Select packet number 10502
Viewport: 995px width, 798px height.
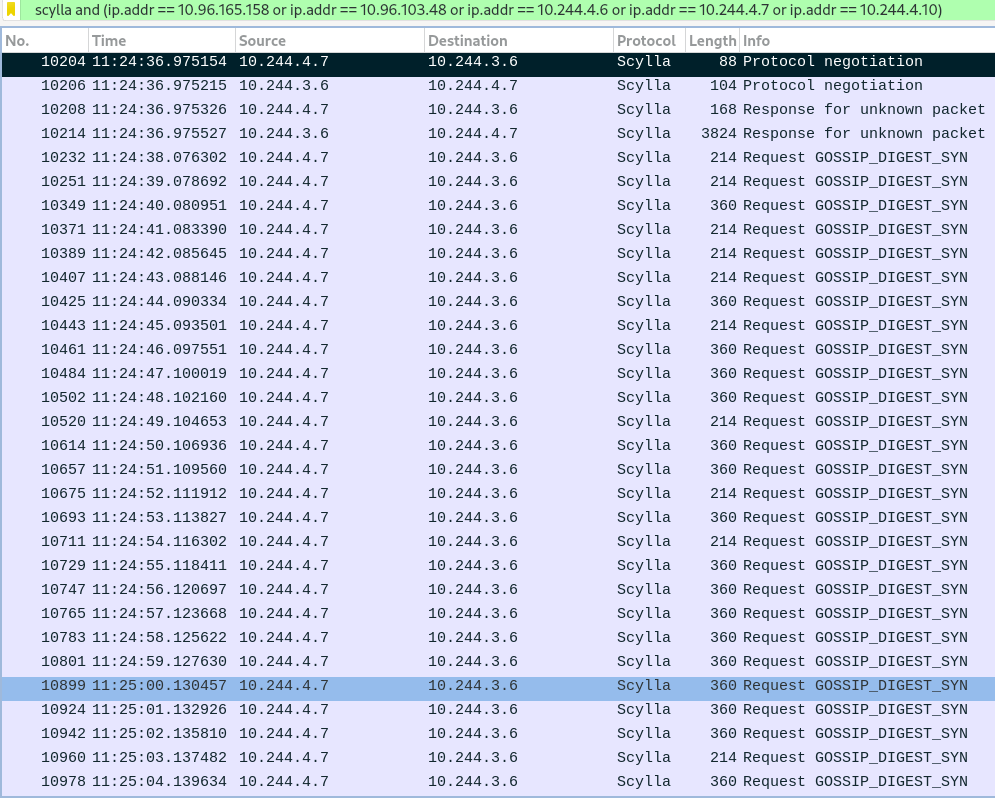(x=498, y=398)
